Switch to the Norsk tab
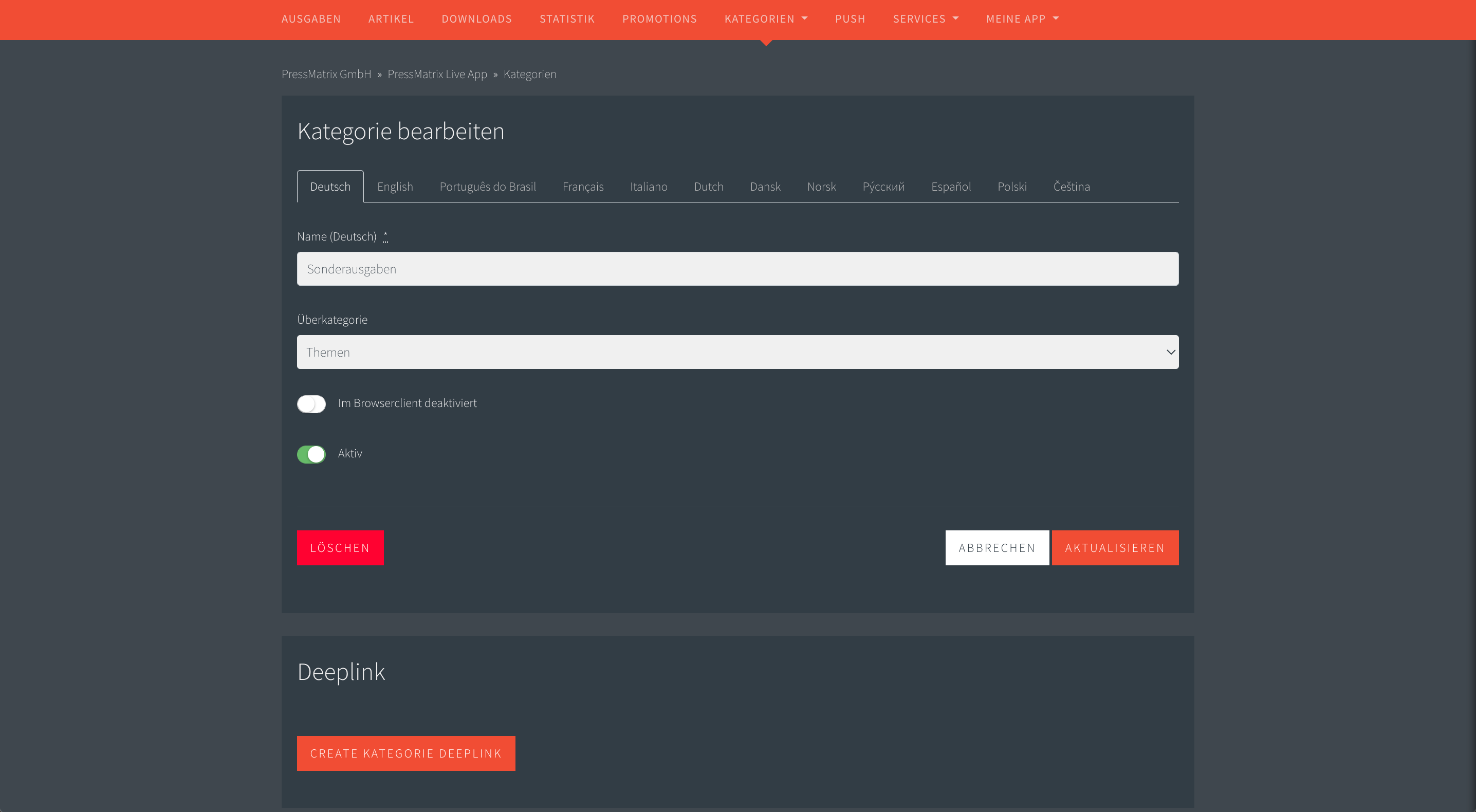1476x812 pixels. (x=821, y=186)
